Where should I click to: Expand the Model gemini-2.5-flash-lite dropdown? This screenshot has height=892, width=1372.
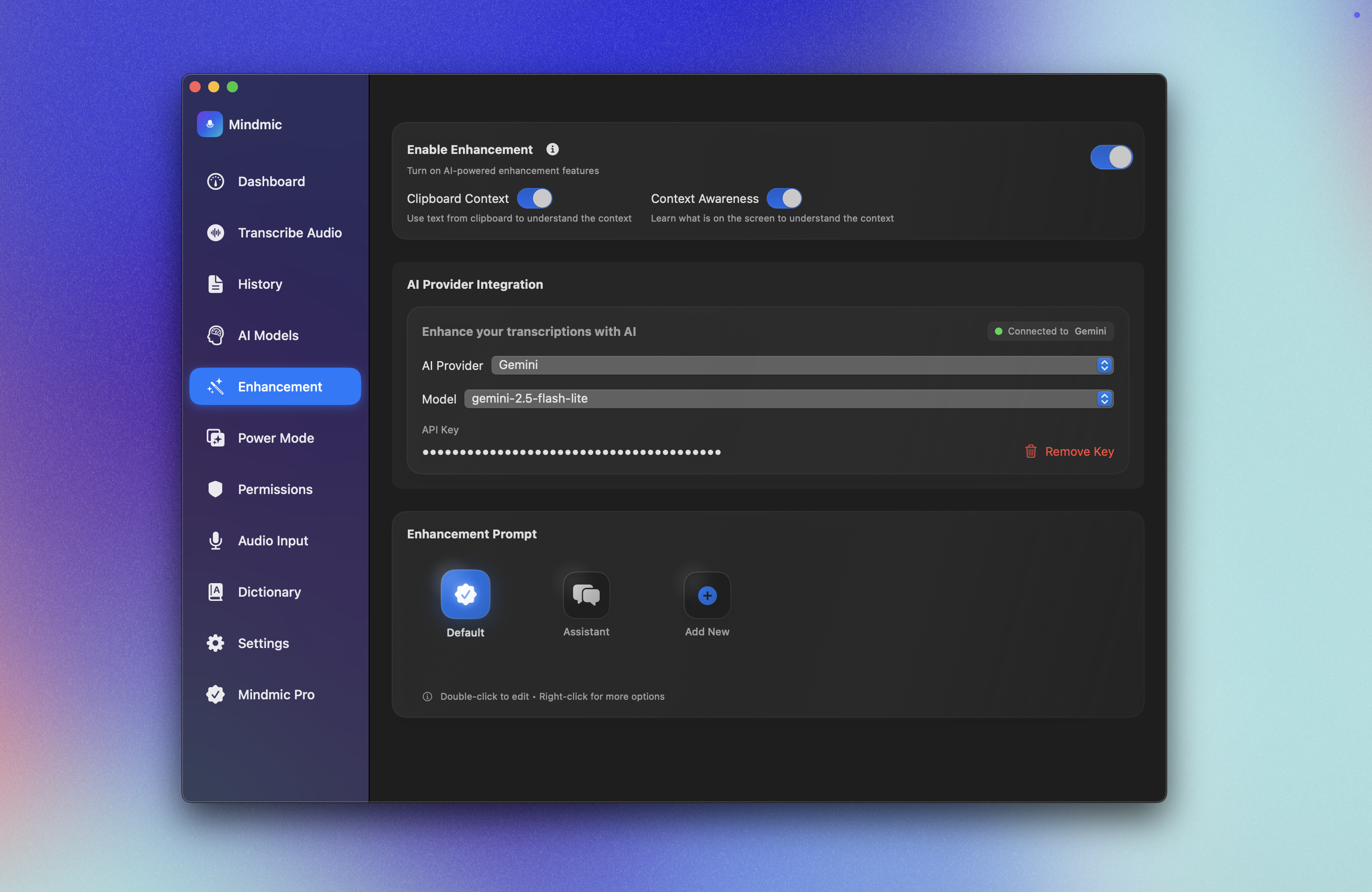(788, 399)
